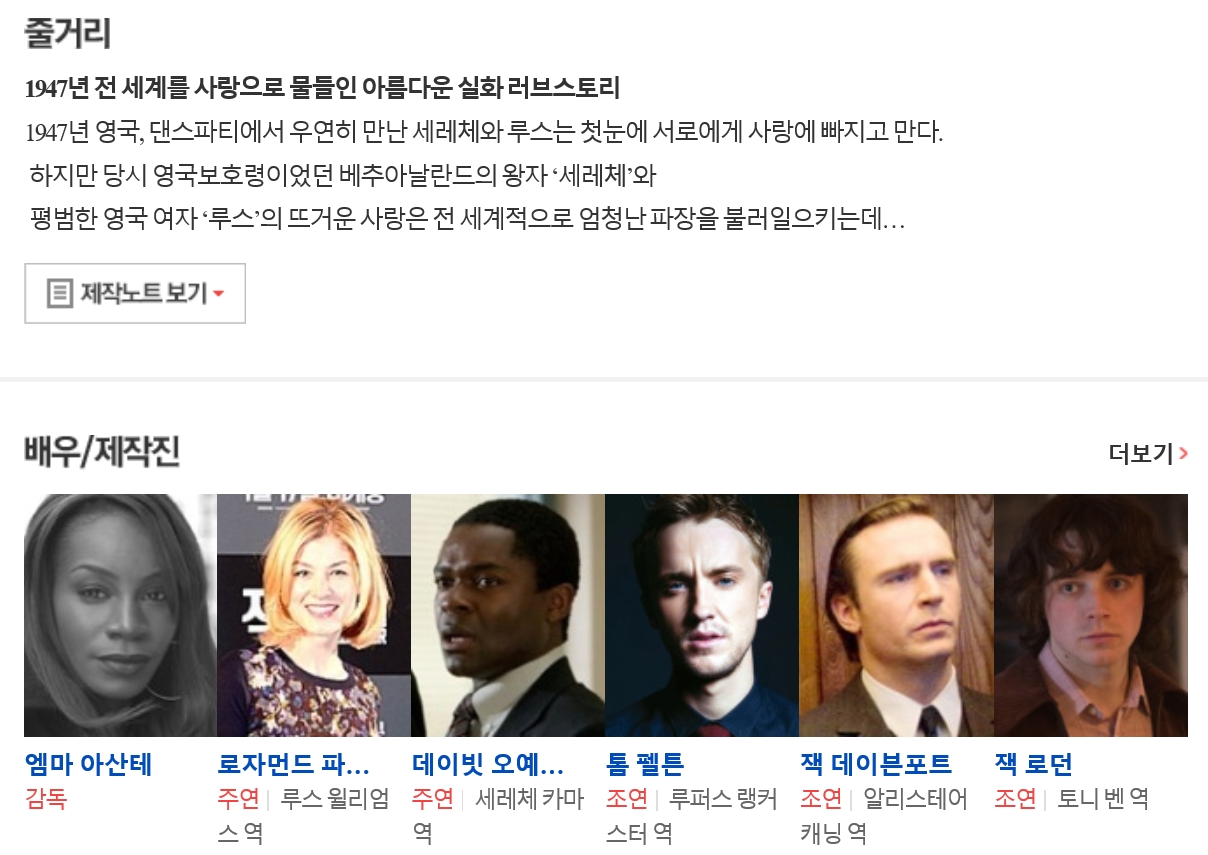Click the 줄거리 section heading

coord(67,33)
